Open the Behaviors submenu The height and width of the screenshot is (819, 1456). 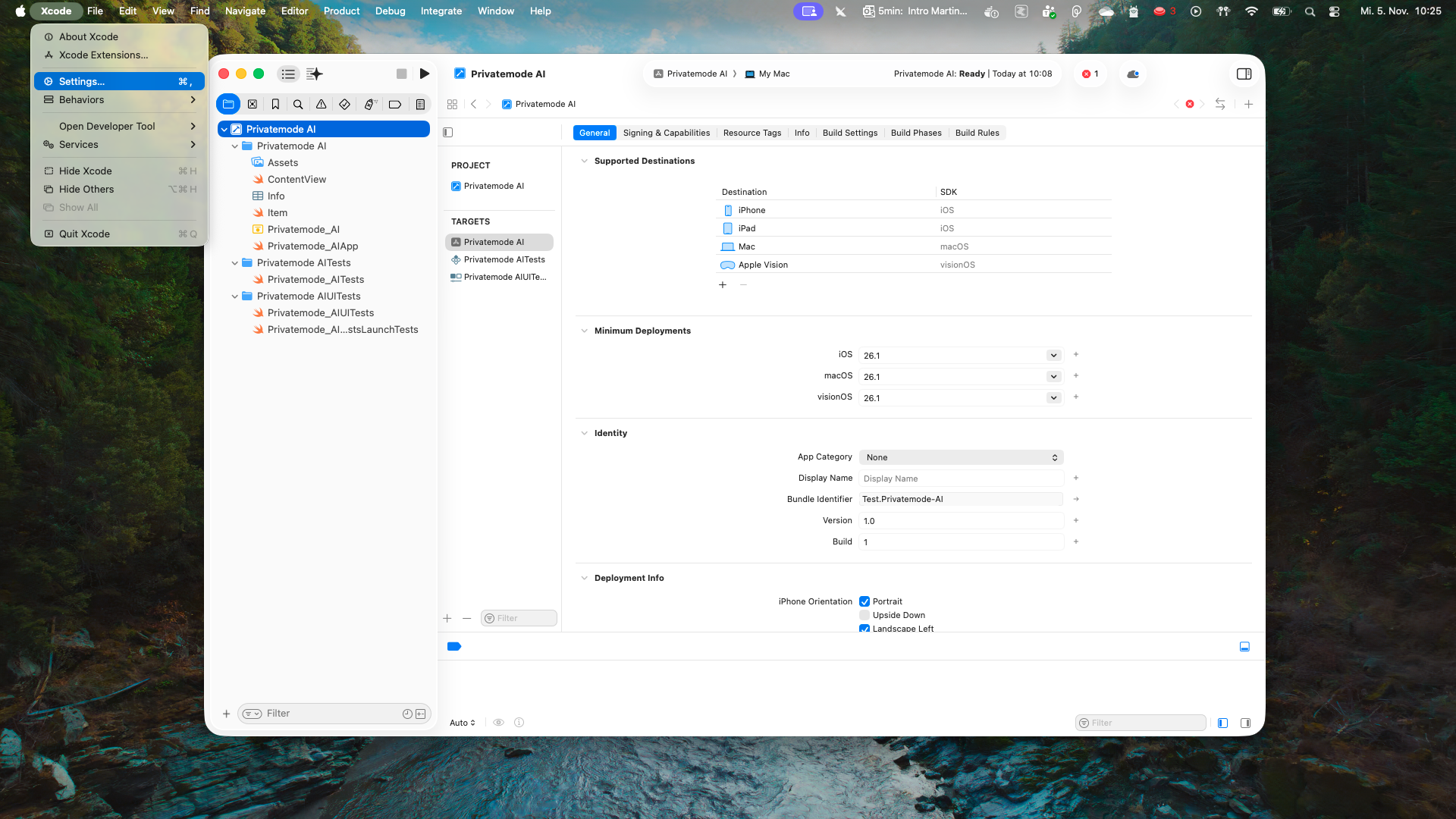click(x=119, y=99)
